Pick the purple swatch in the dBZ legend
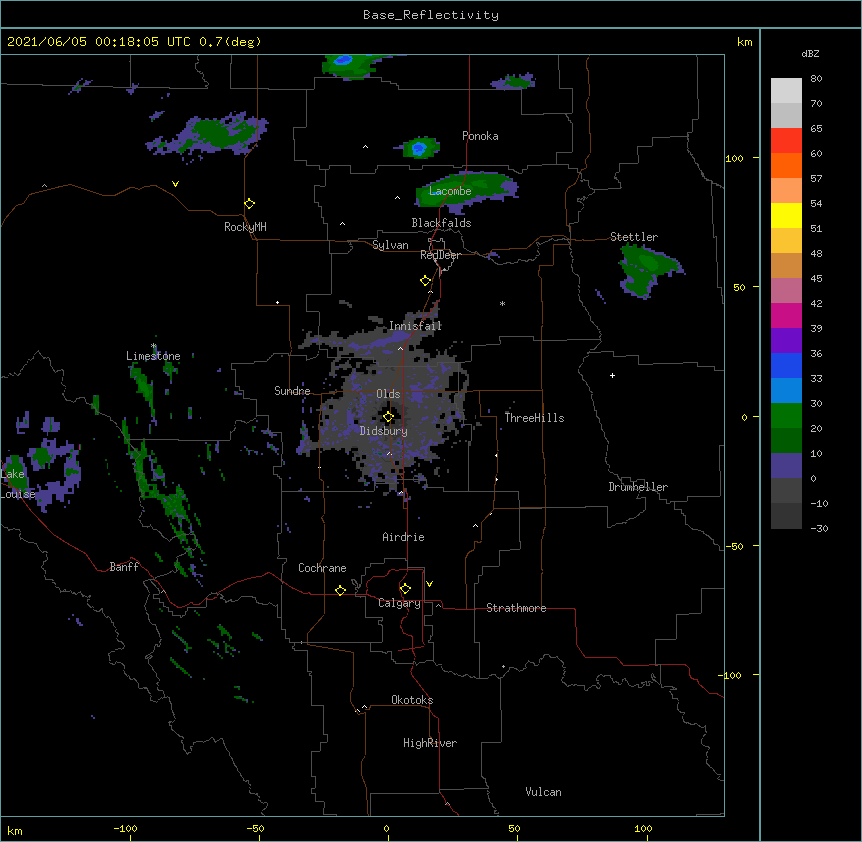 [786, 341]
